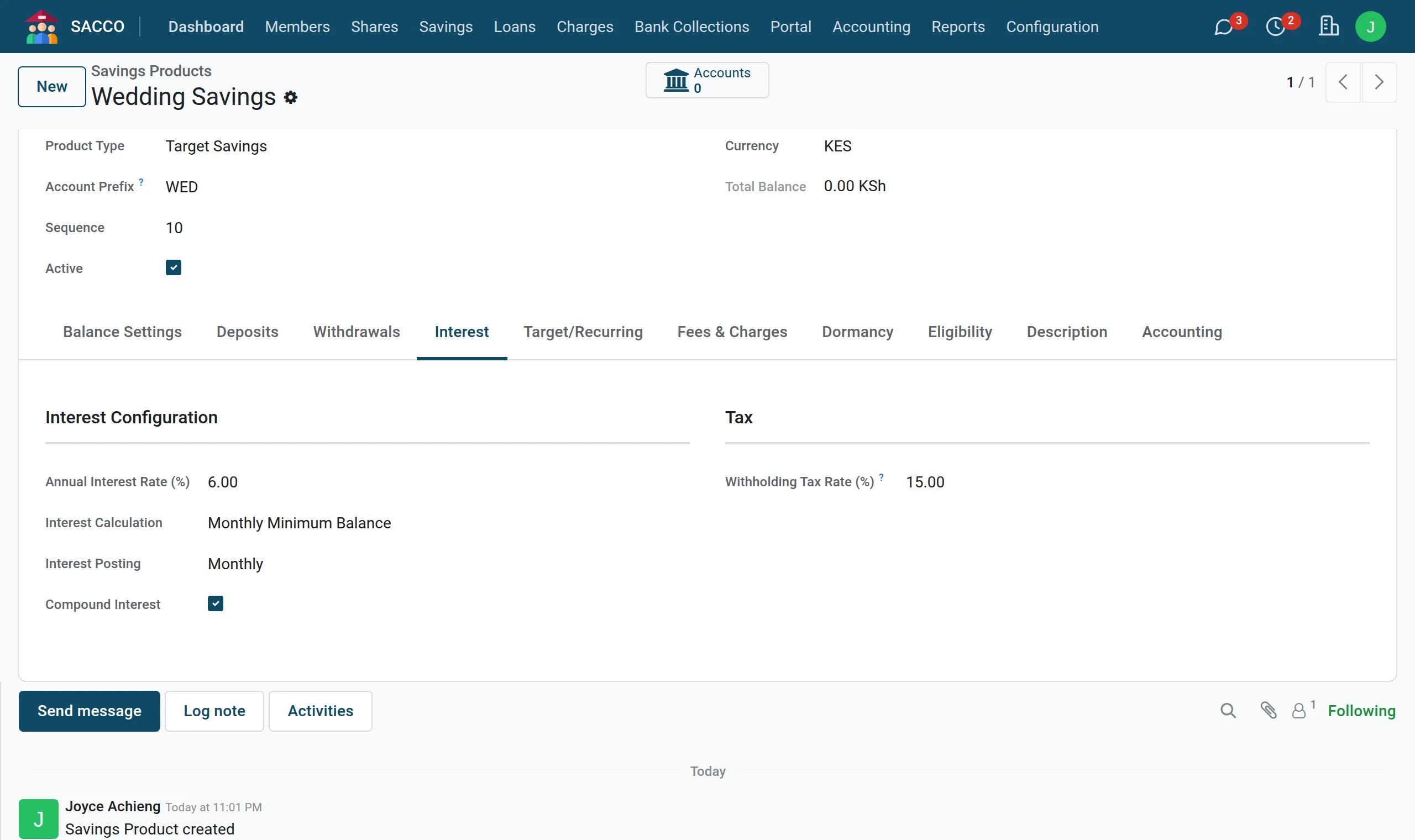Viewport: 1415px width, 840px height.
Task: Click Send message button
Action: (90, 711)
